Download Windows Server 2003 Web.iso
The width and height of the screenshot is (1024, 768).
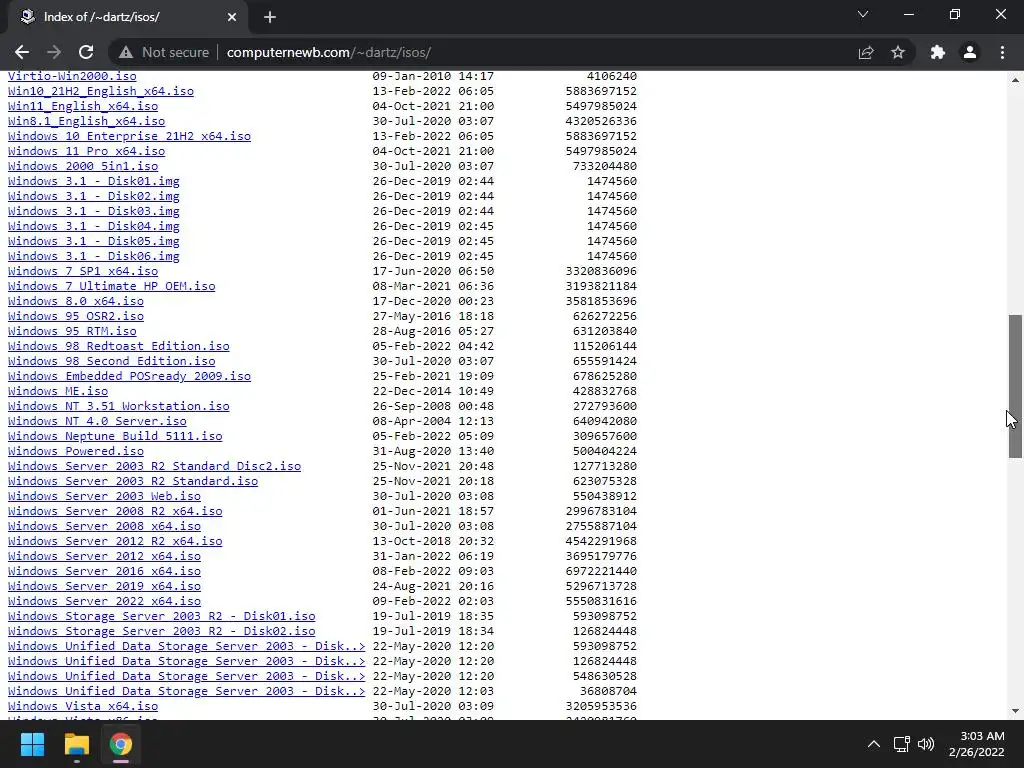(104, 497)
